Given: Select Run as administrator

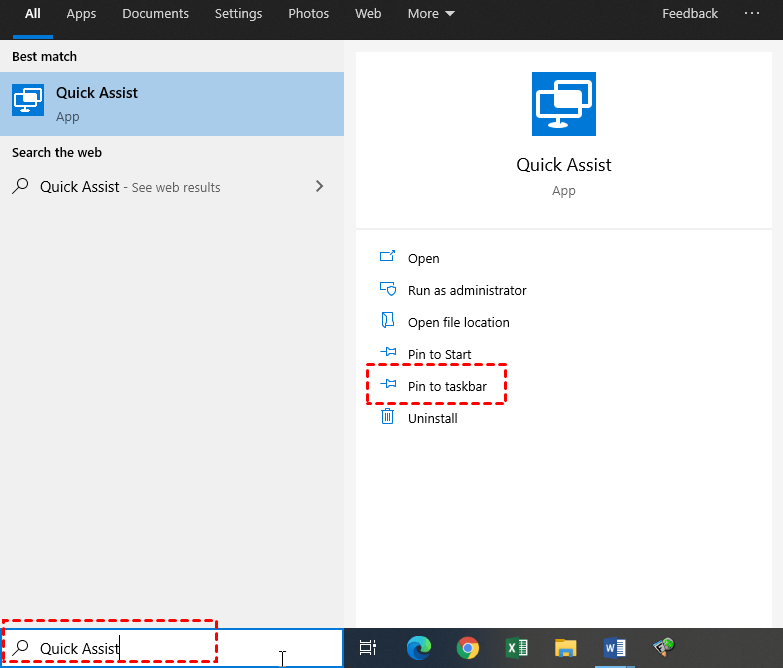Looking at the screenshot, I should pos(466,290).
